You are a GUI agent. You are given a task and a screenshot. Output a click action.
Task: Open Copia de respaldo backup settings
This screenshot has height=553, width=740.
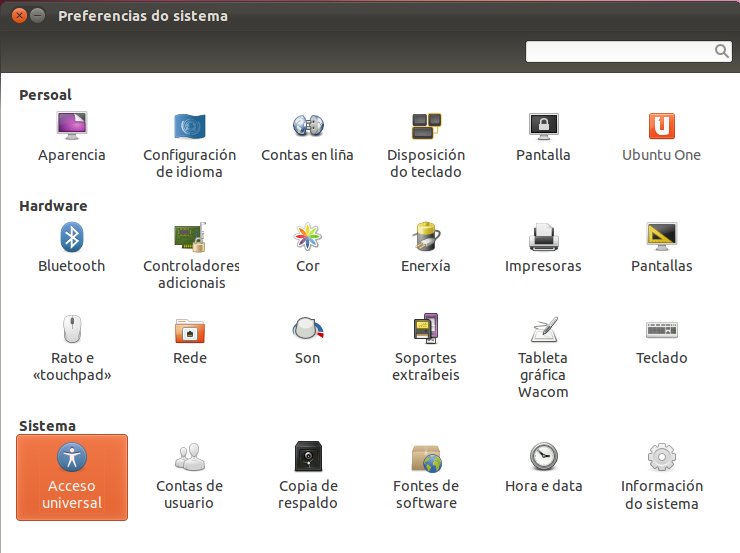point(308,476)
